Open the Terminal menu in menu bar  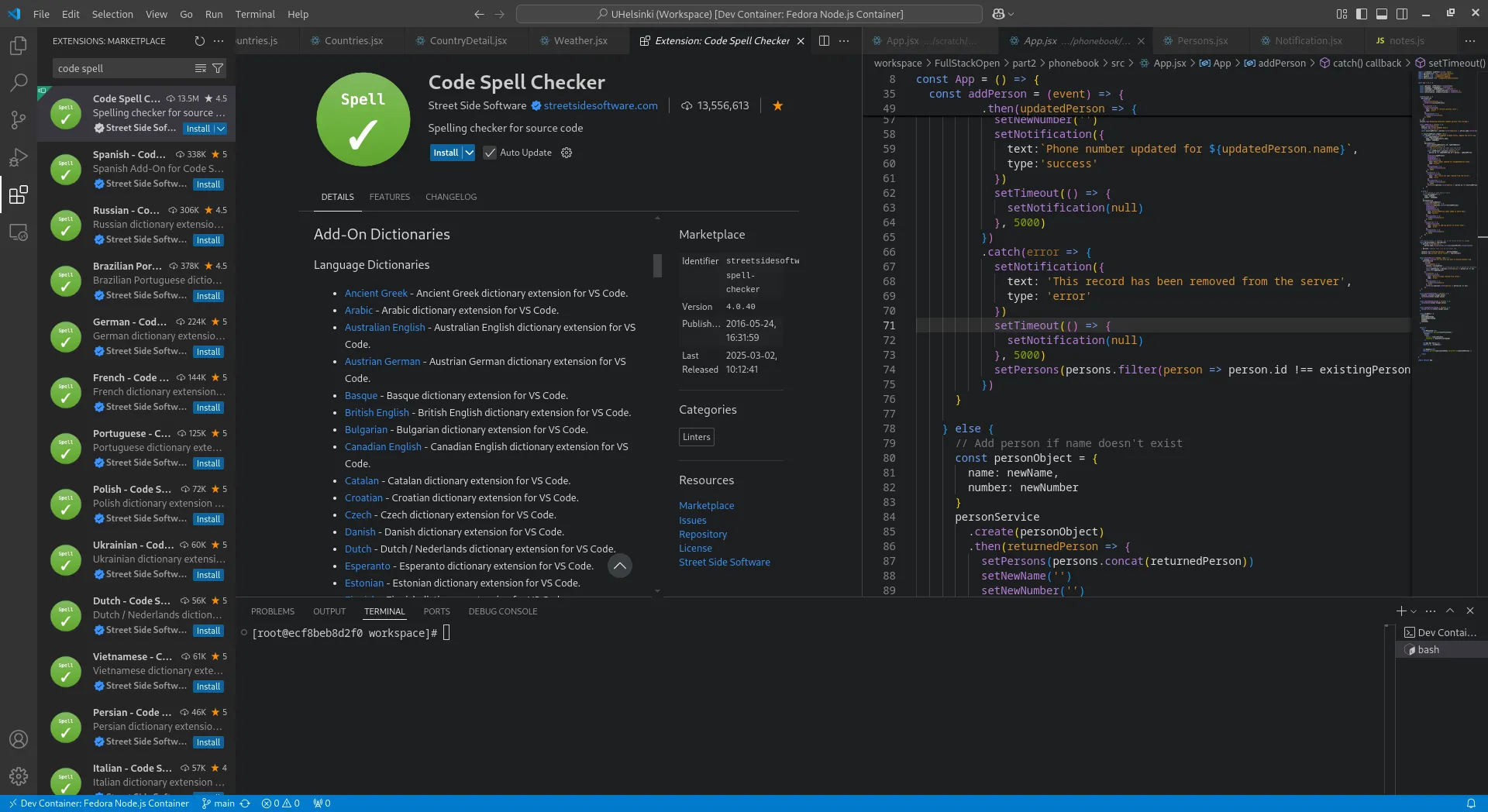tap(255, 14)
